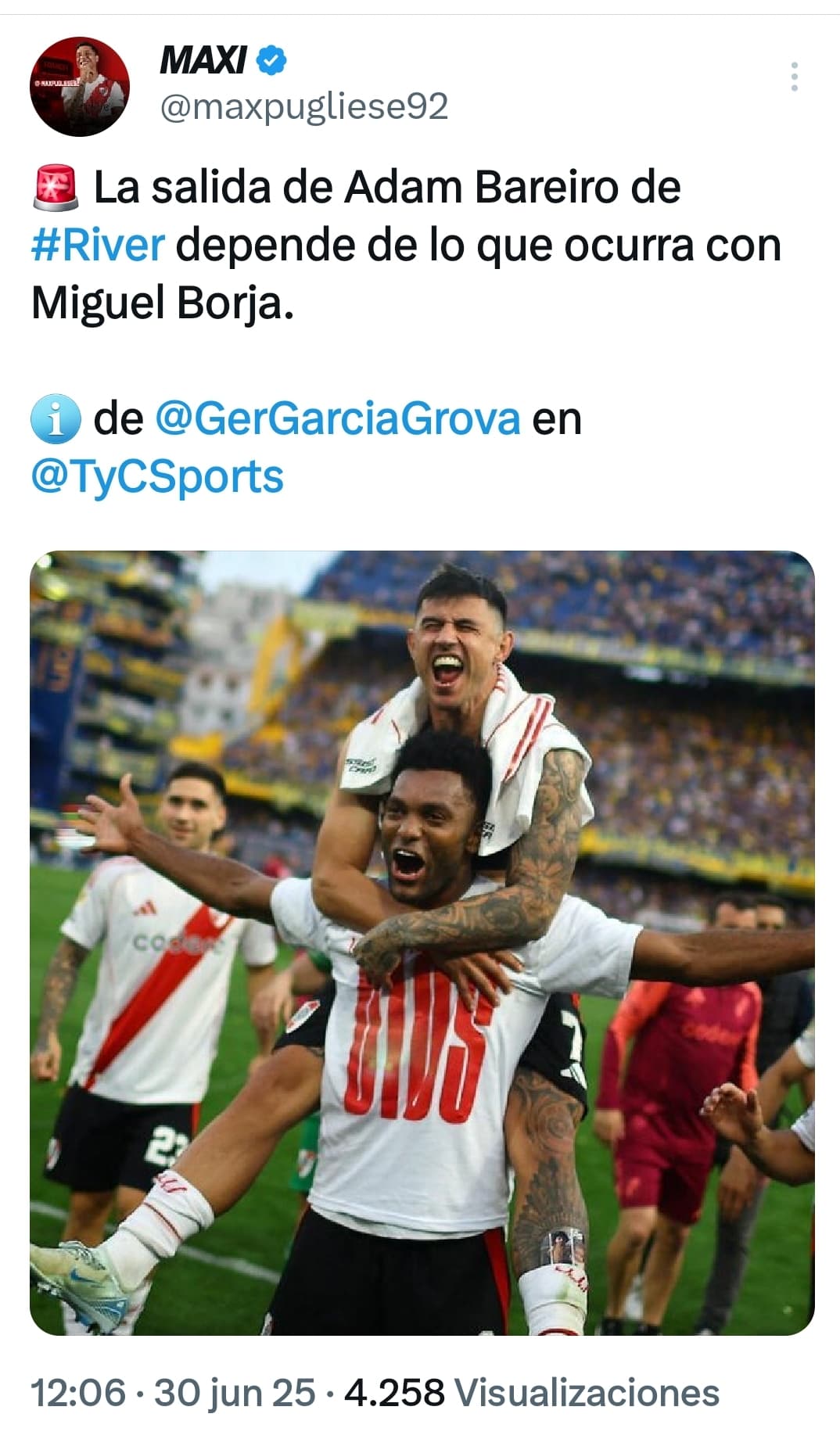The width and height of the screenshot is (840, 1439).
Task: Click the blue information emoji
Action: 56,419
